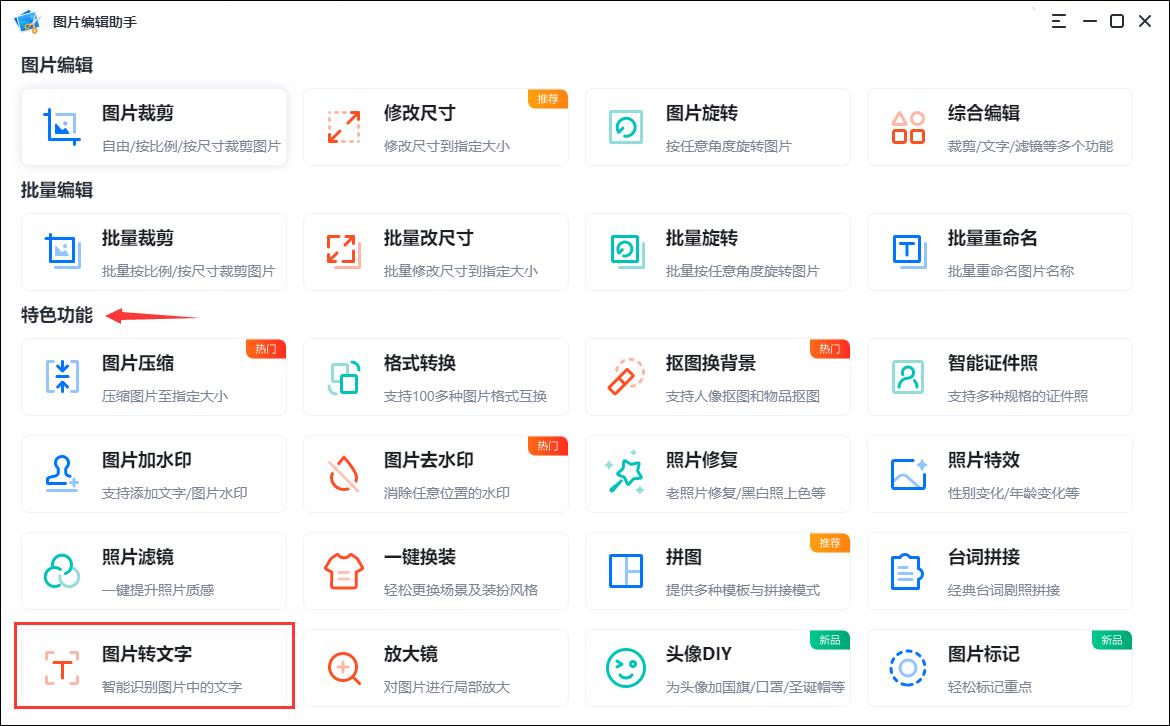Click the 智能证件照 ID photo icon
The image size is (1170, 726).
coord(908,376)
